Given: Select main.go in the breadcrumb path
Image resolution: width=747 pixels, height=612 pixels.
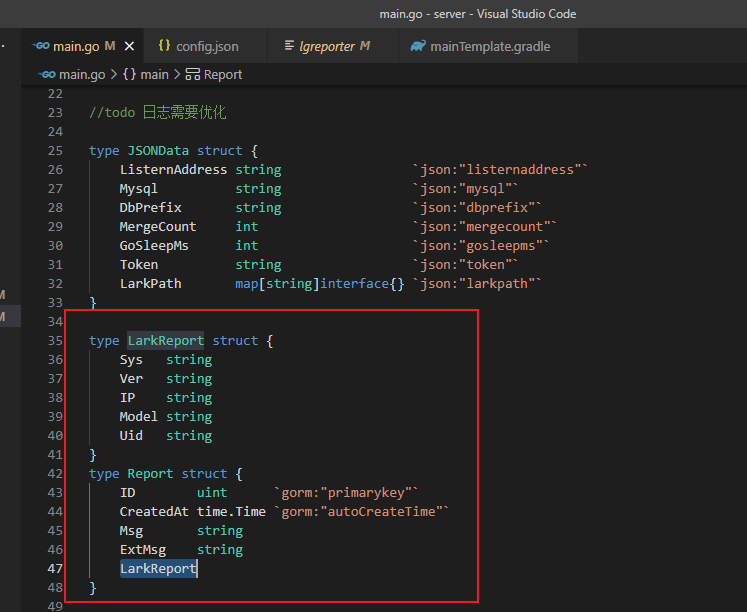Looking at the screenshot, I should [x=82, y=75].
